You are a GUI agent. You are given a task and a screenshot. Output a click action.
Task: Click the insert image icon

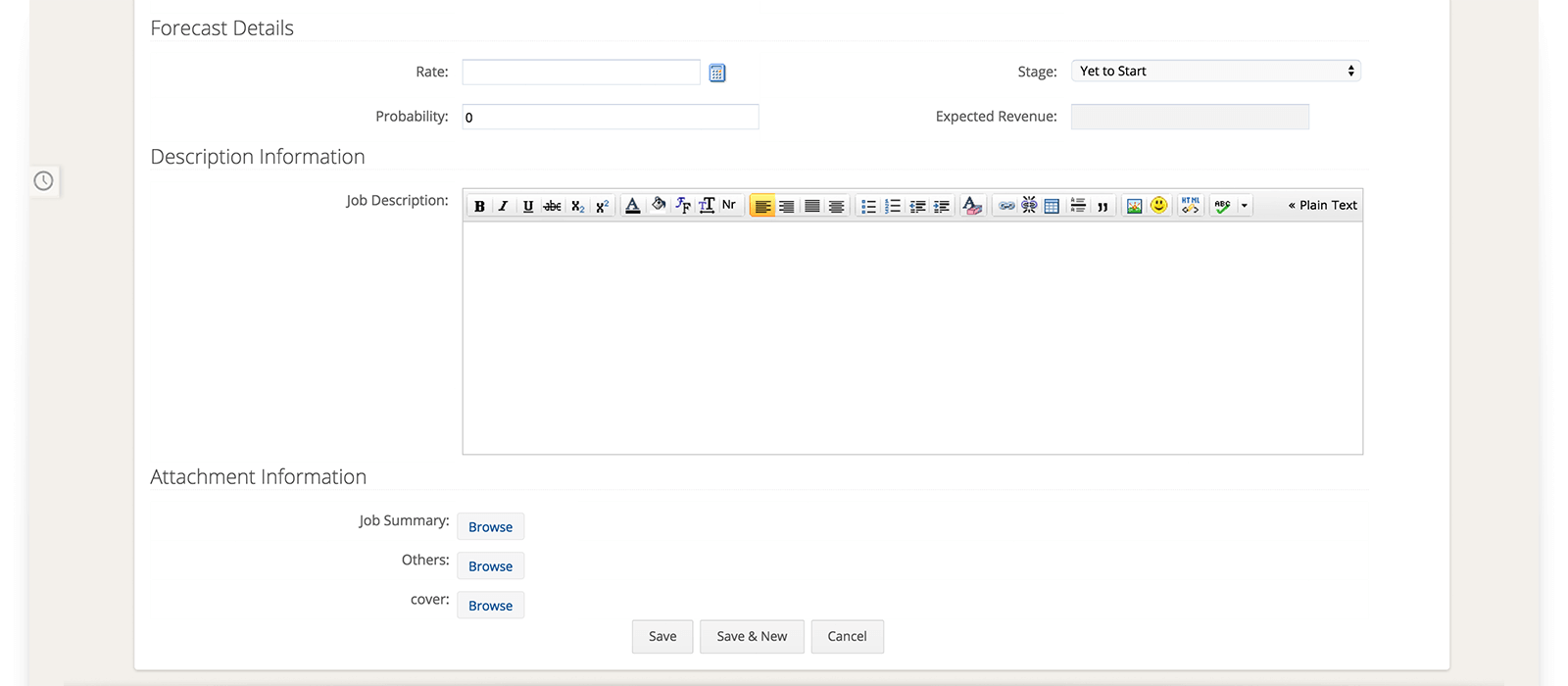tap(1134, 206)
